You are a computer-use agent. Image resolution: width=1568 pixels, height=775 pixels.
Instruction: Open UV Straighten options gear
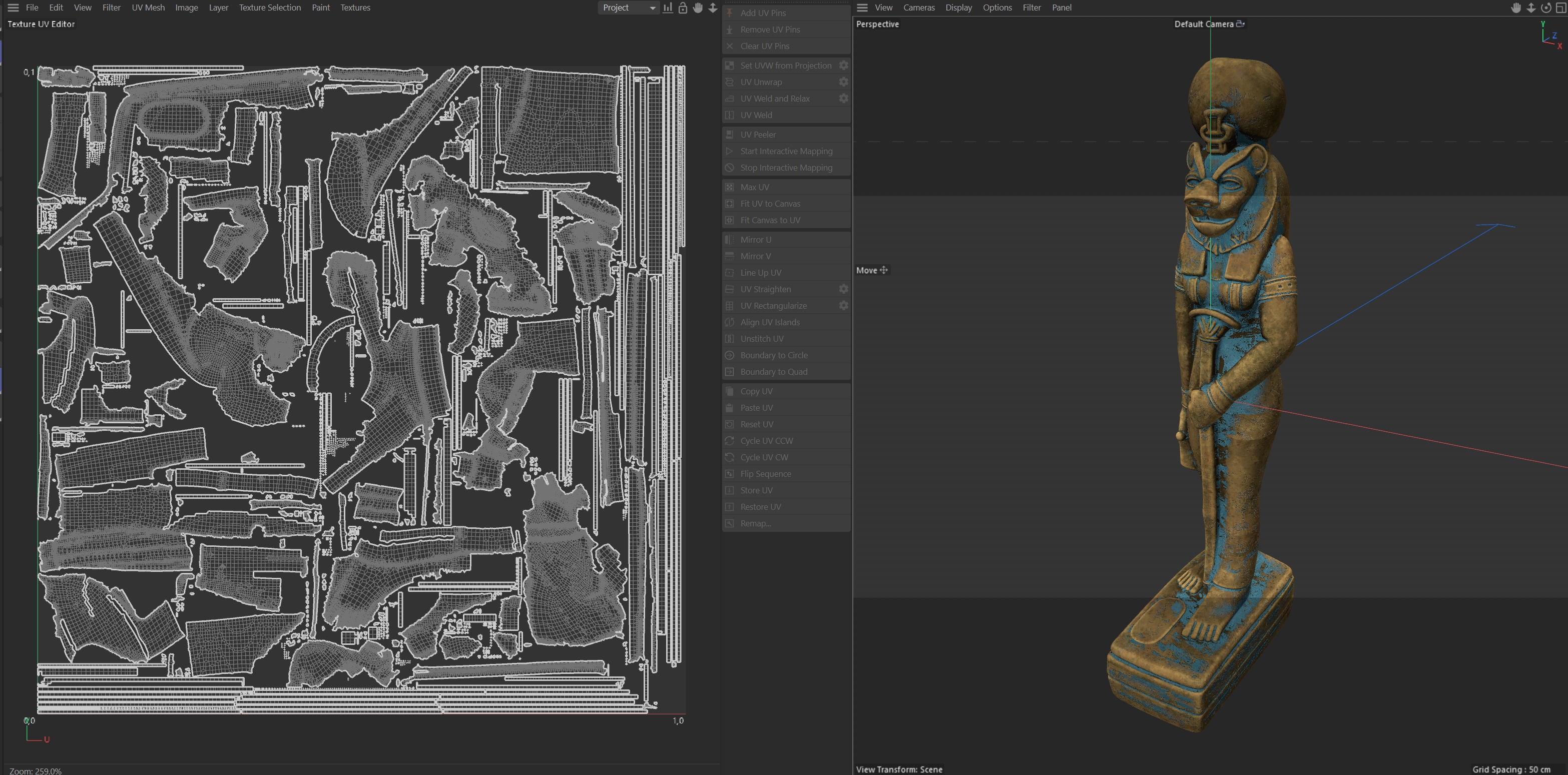(x=843, y=289)
